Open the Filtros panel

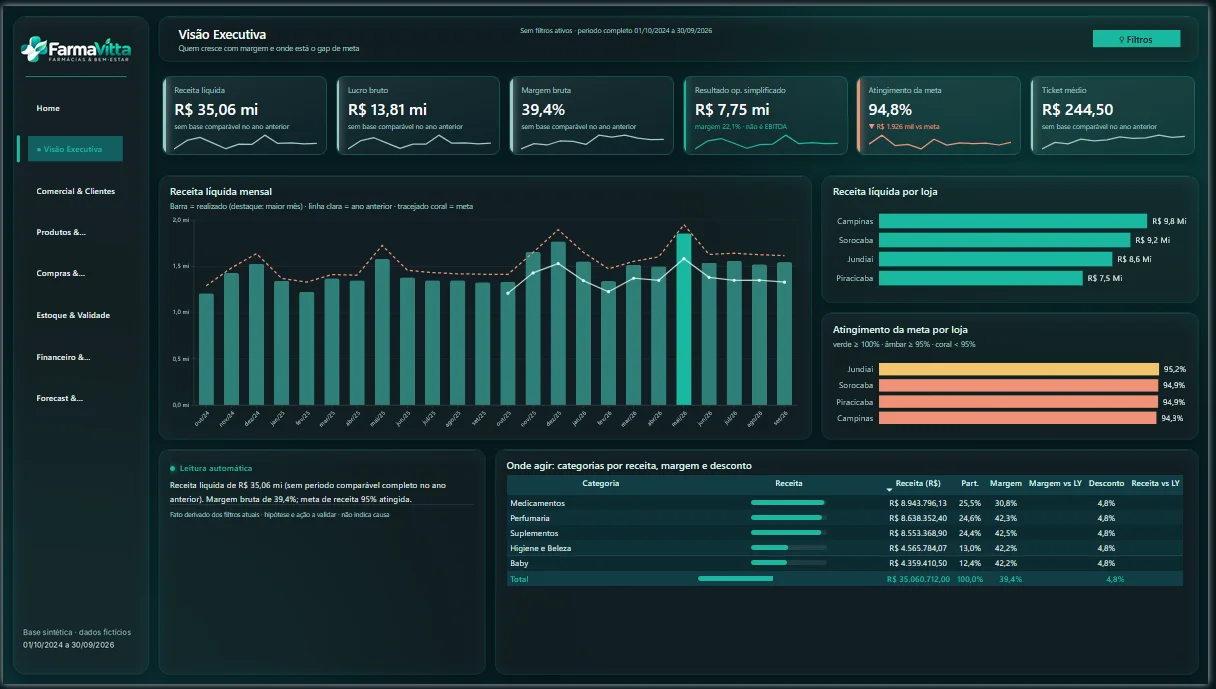(1136, 39)
